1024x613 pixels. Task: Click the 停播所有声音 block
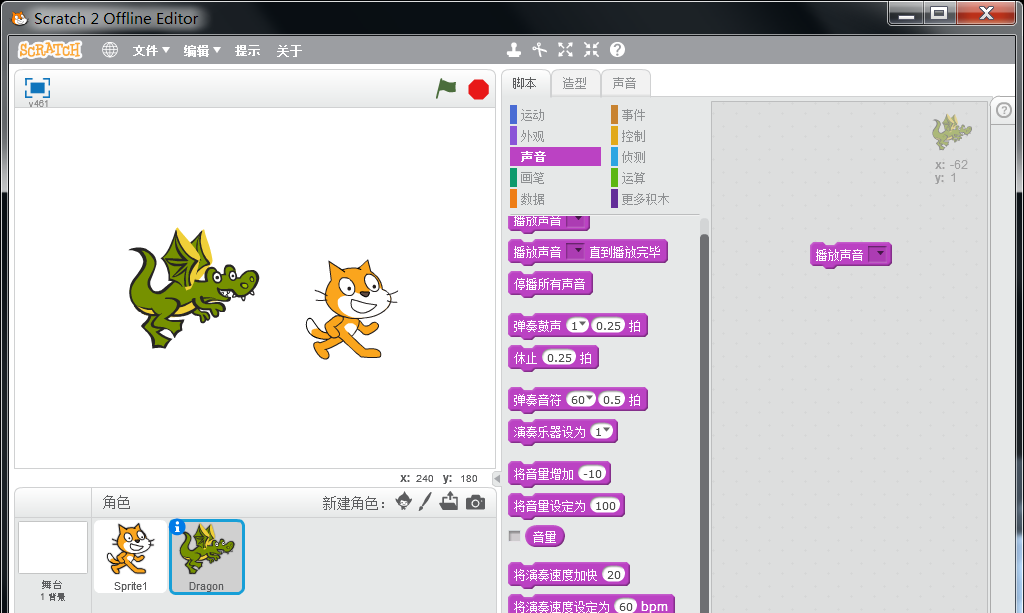550,284
